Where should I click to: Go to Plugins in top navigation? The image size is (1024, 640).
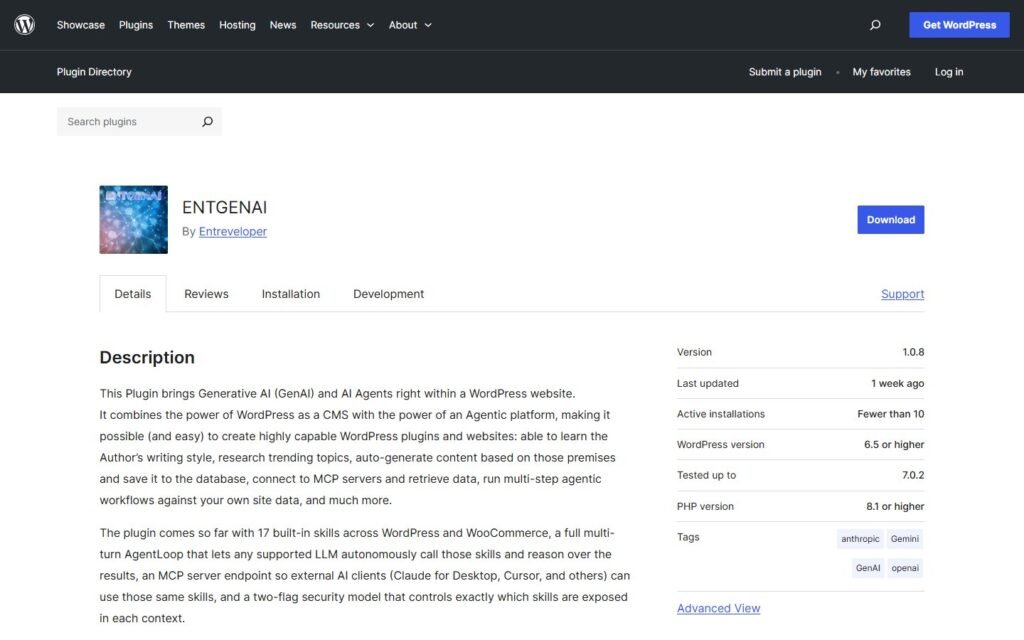(136, 25)
